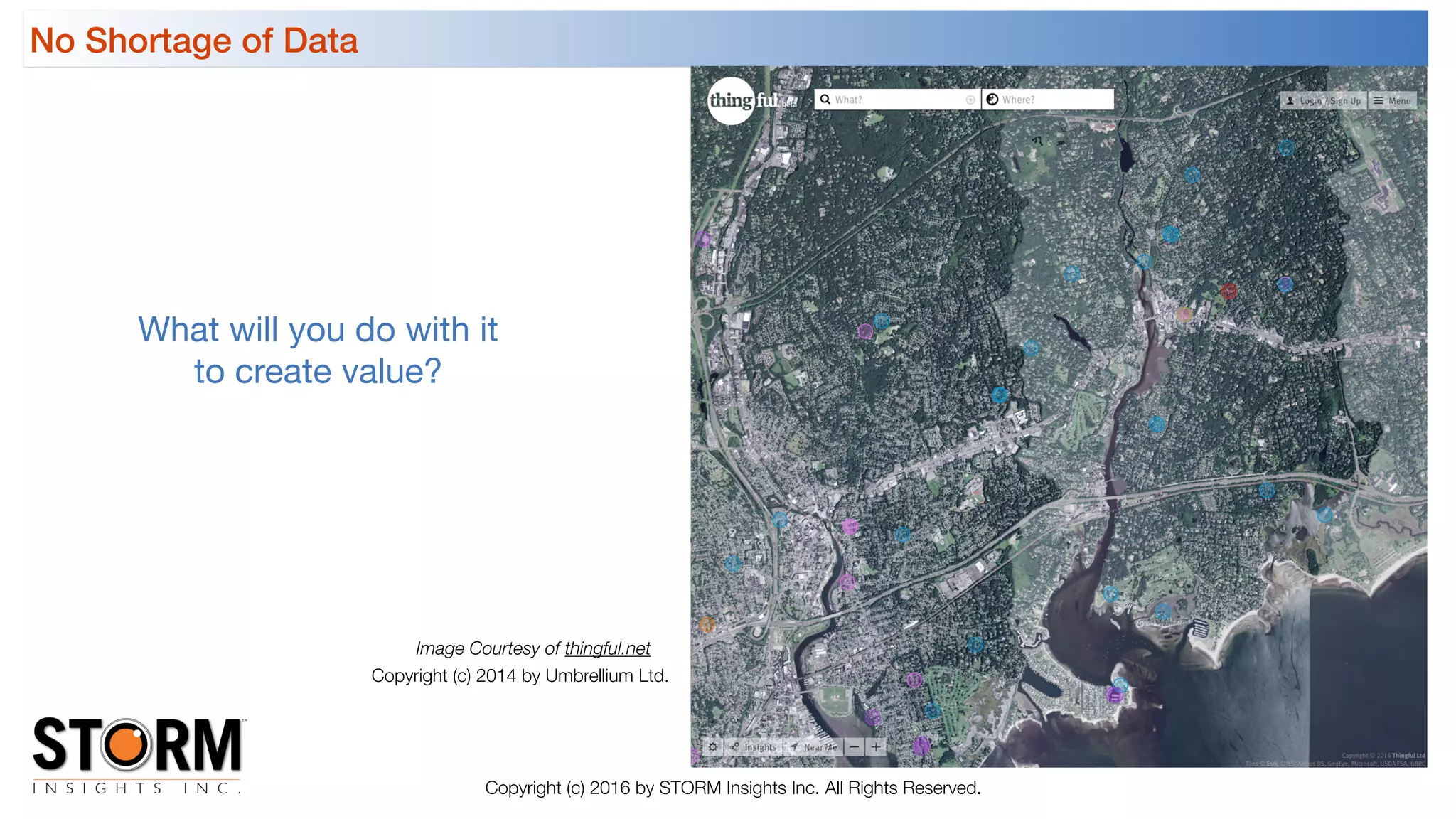Click the magnifier icon in the What field
This screenshot has height=819, width=1456.
825,100
